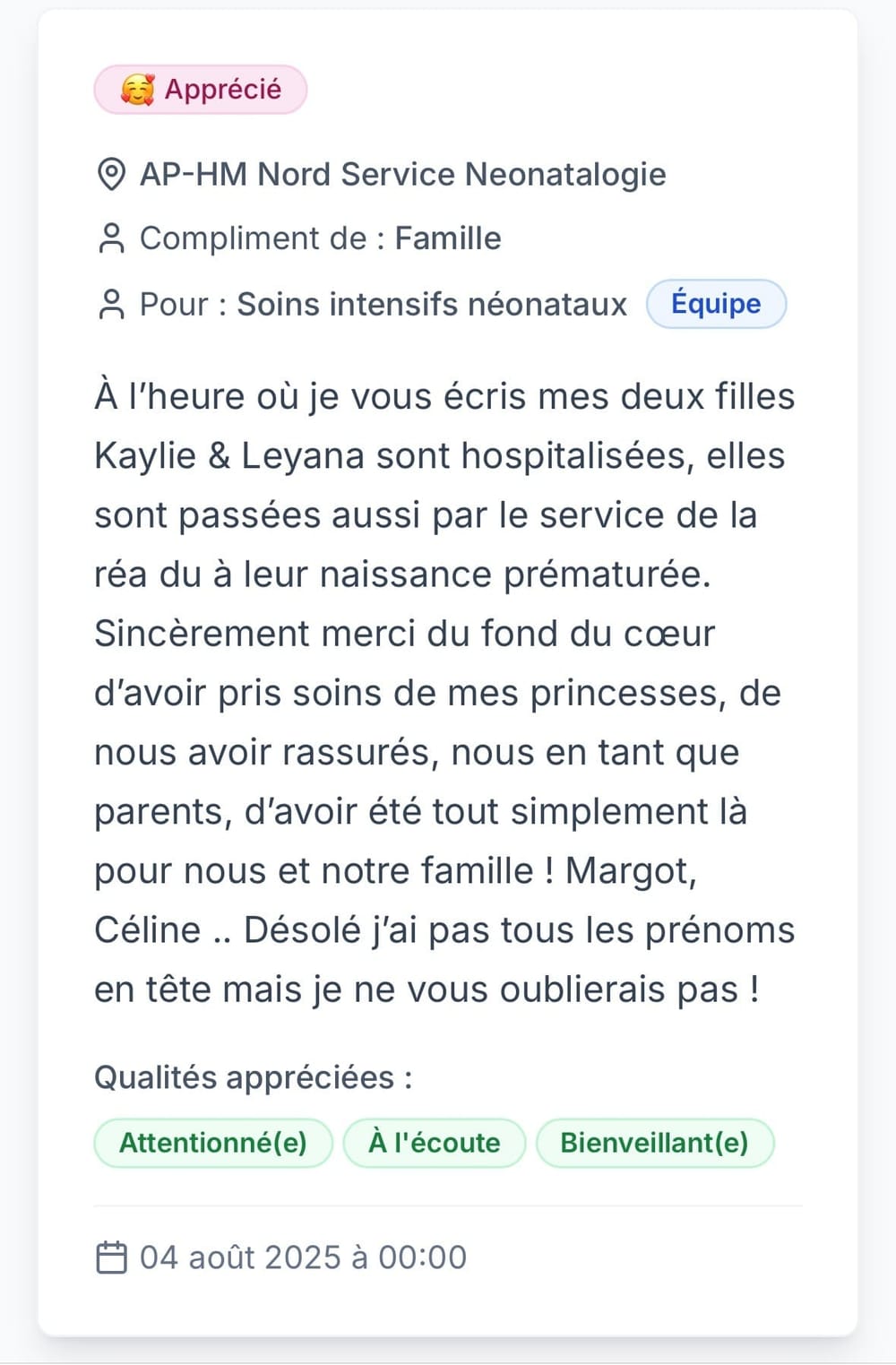This screenshot has width=896, height=1365.
Task: Click the 'Pour :' label
Action: [x=183, y=305]
